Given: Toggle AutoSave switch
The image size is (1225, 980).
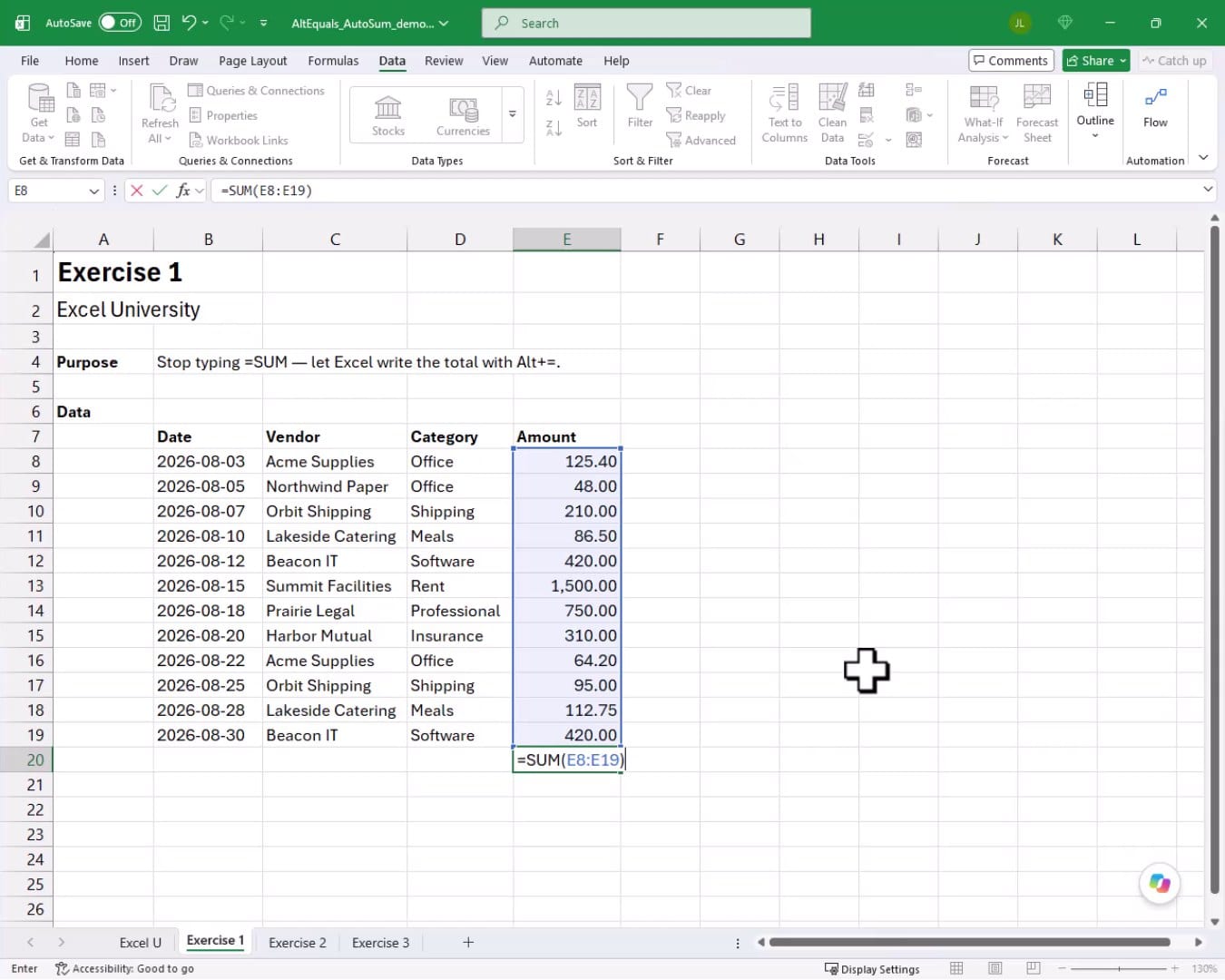Looking at the screenshot, I should [x=120, y=23].
